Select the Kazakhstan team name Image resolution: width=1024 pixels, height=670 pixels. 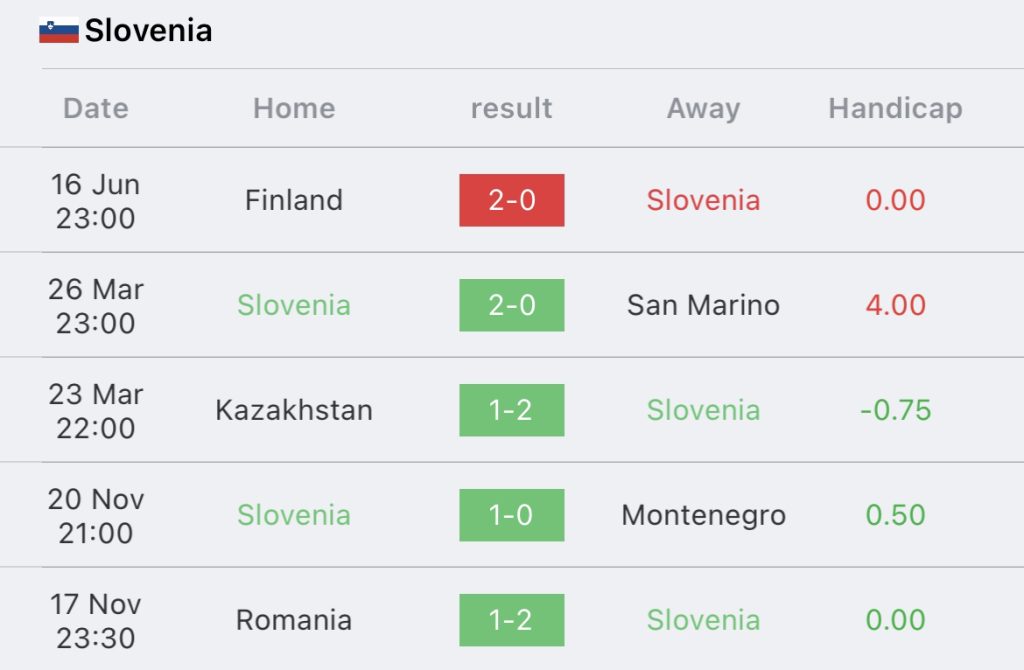pyautogui.click(x=294, y=410)
